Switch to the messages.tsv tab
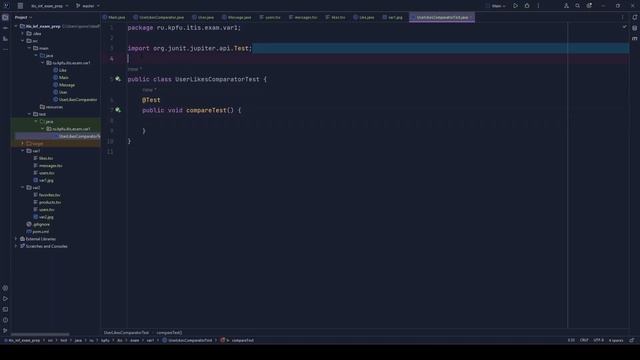Viewport: 640px width, 360px height. point(303,17)
